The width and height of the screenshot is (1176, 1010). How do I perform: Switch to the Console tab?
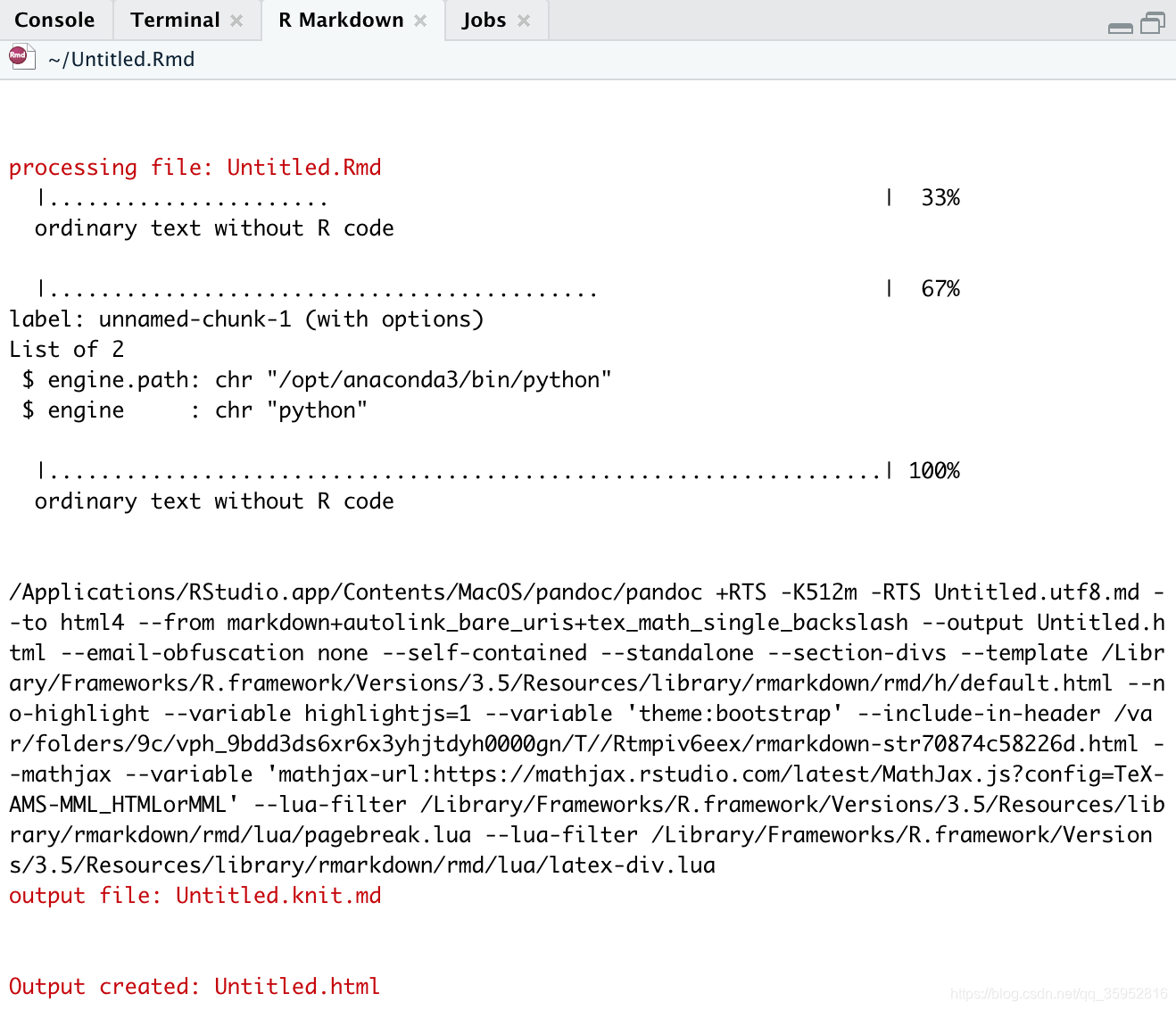pos(54,19)
